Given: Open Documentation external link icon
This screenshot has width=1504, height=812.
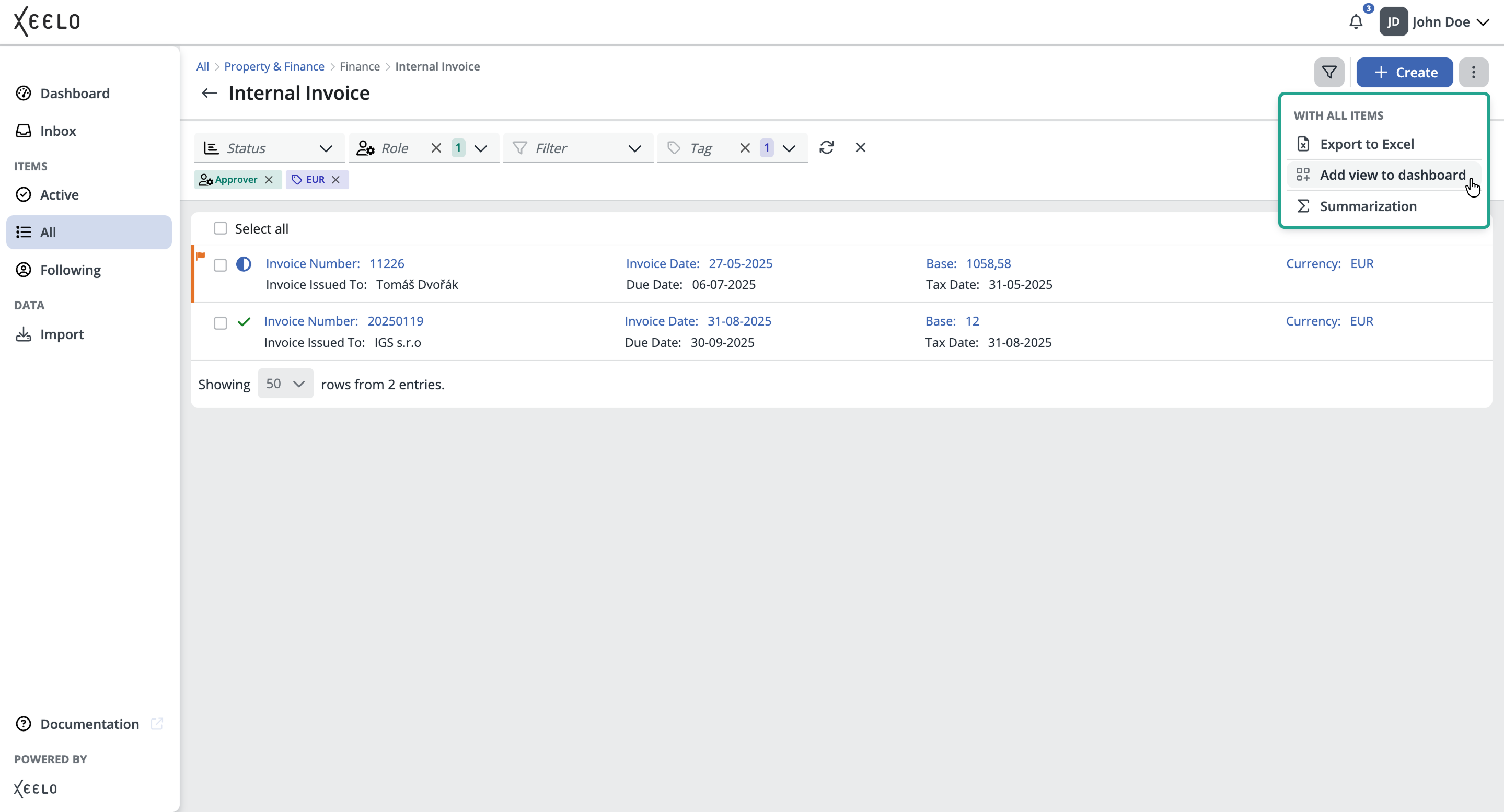Looking at the screenshot, I should coord(156,724).
